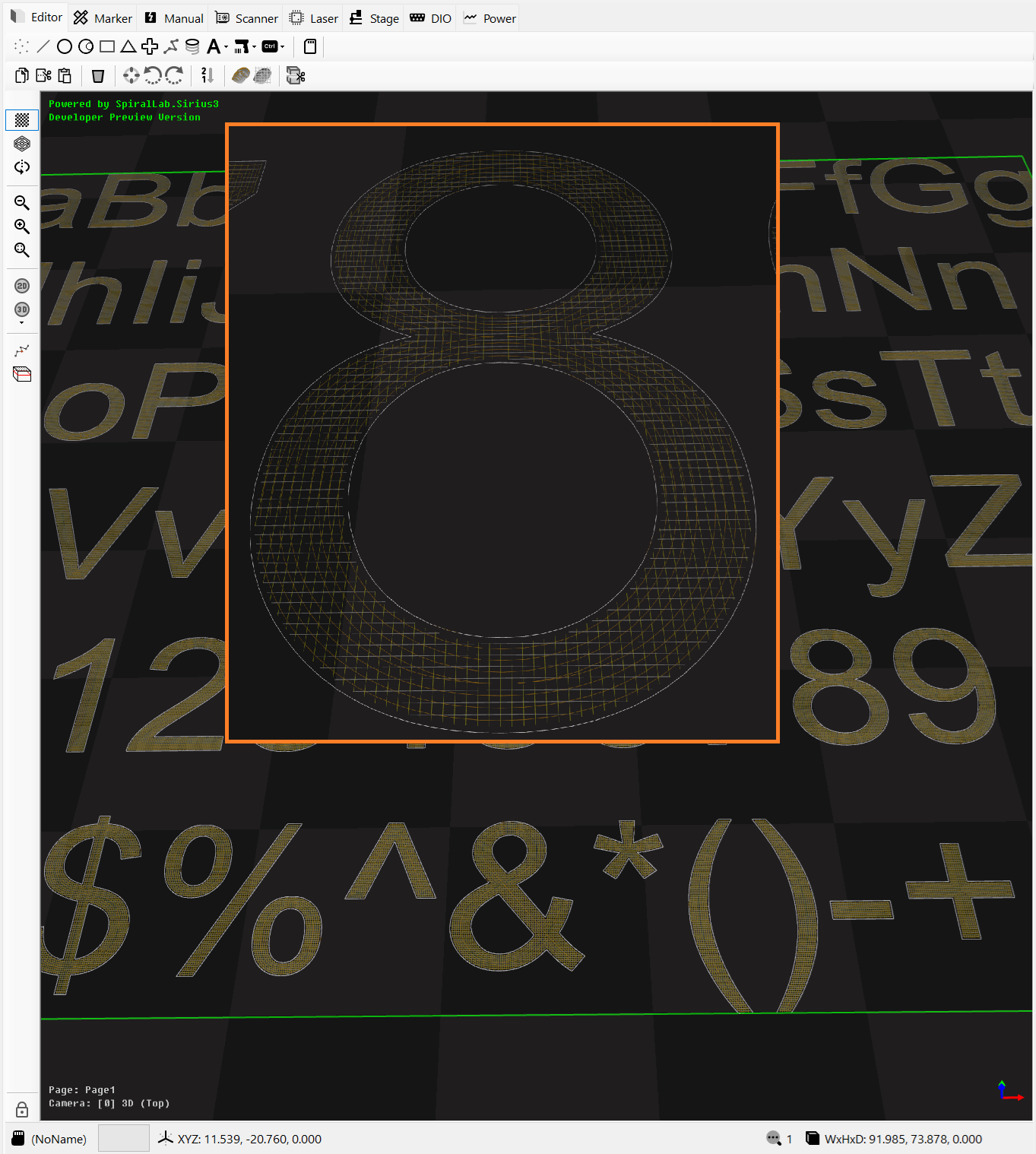Click the trash delete icon
1036x1154 pixels.
tap(98, 75)
